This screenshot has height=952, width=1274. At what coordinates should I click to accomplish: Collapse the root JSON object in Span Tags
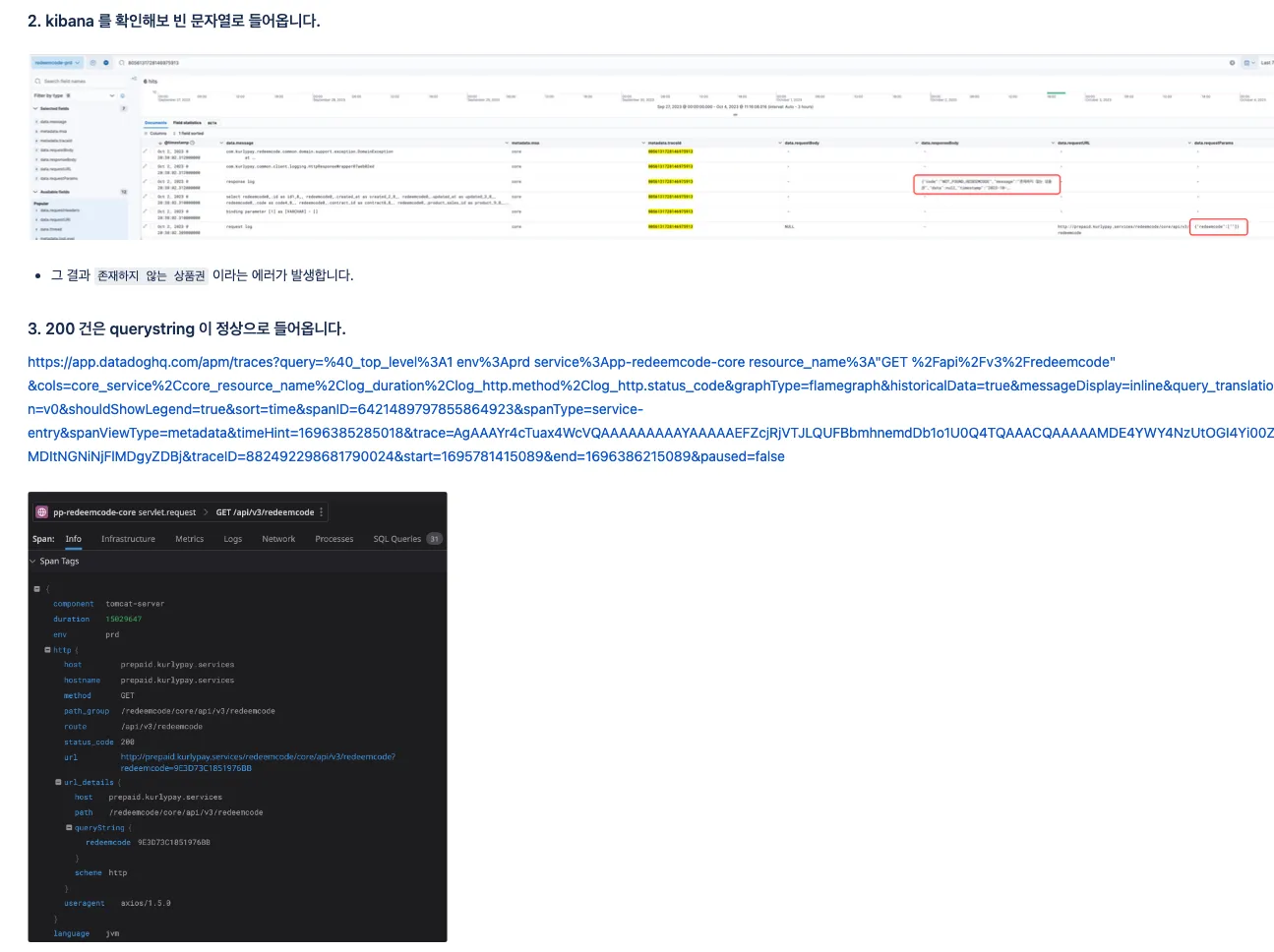point(37,589)
